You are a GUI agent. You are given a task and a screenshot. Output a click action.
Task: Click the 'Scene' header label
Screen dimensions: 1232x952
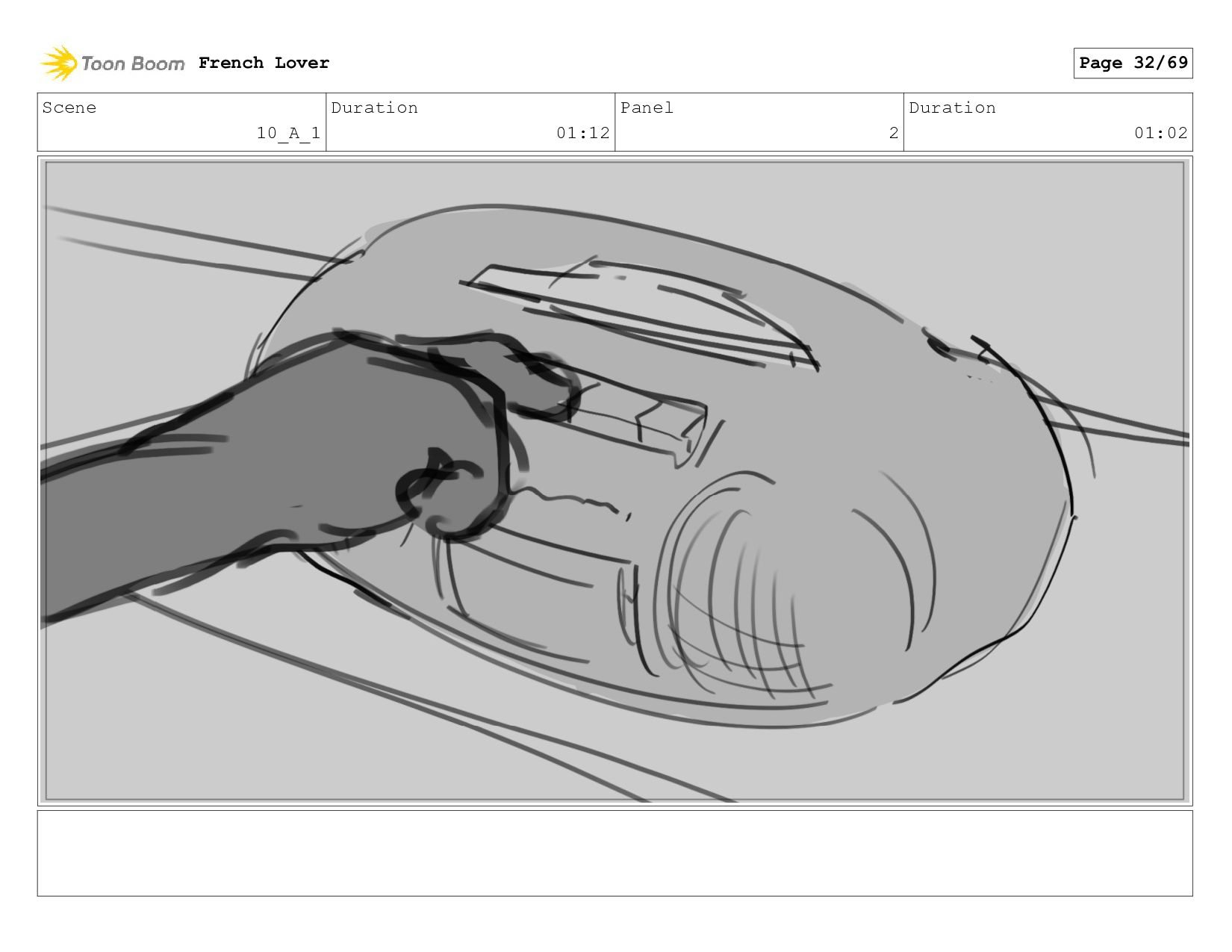click(x=69, y=108)
